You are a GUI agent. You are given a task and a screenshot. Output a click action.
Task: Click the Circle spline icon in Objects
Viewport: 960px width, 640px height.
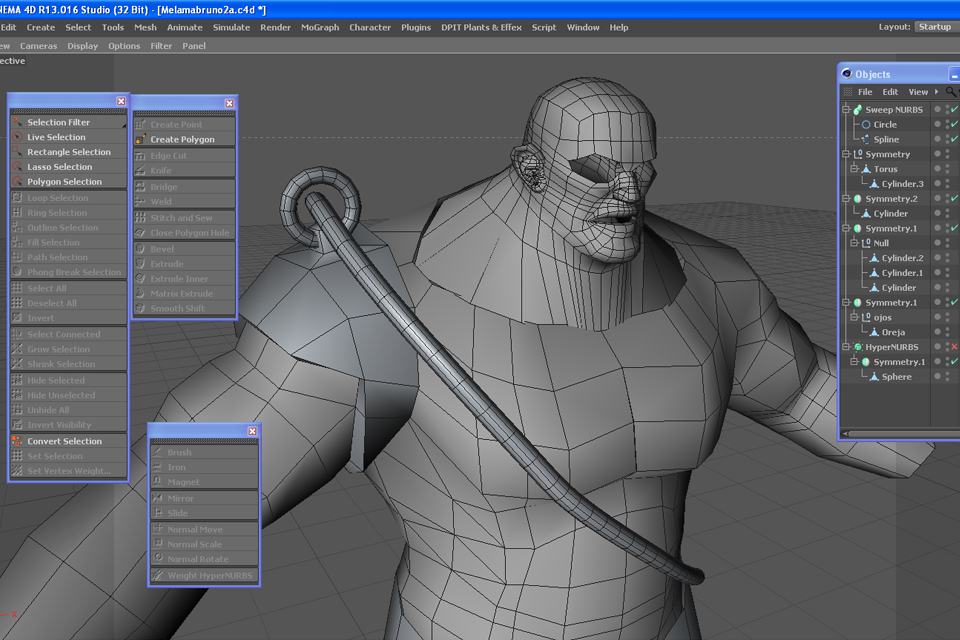click(866, 124)
